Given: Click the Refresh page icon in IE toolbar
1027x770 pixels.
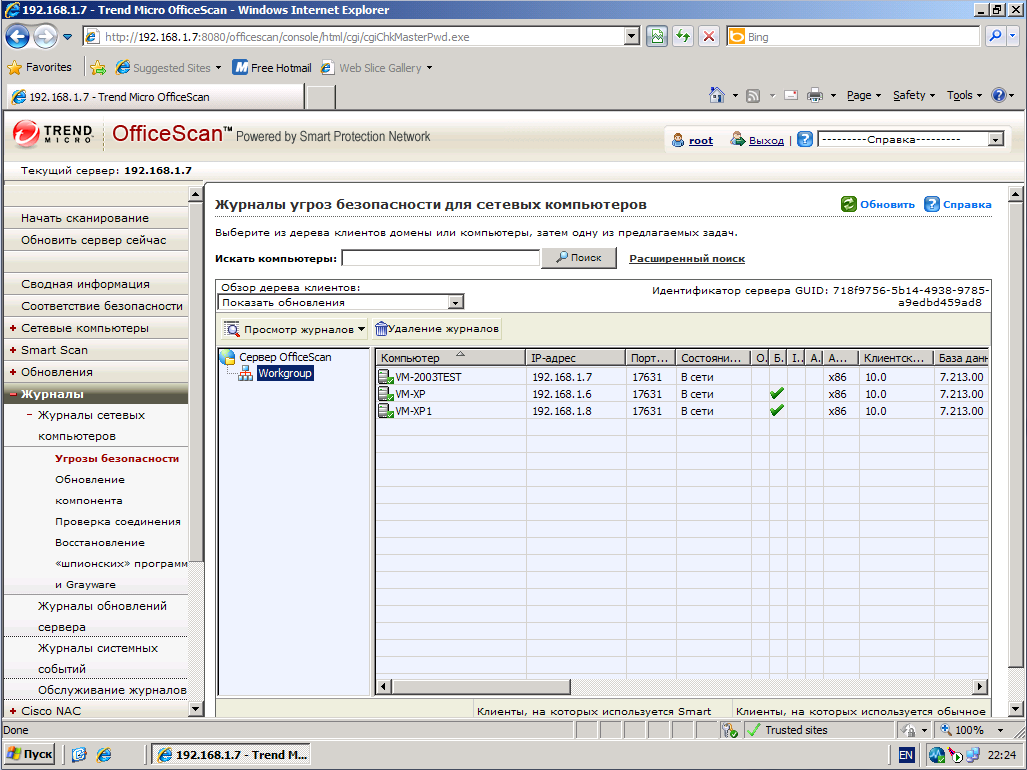Looking at the screenshot, I should pyautogui.click(x=683, y=37).
